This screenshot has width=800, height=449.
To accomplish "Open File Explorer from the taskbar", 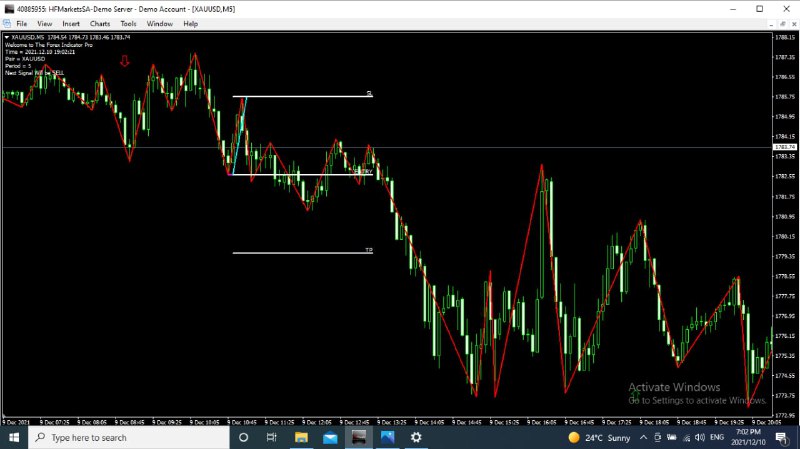I will (x=301, y=437).
